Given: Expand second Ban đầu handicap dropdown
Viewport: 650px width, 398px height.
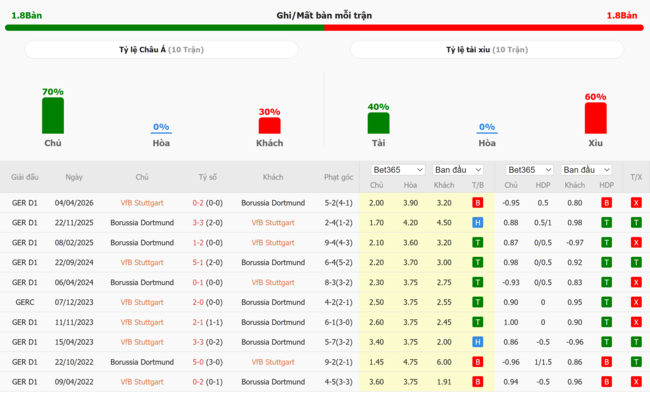Looking at the screenshot, I should [x=586, y=170].
